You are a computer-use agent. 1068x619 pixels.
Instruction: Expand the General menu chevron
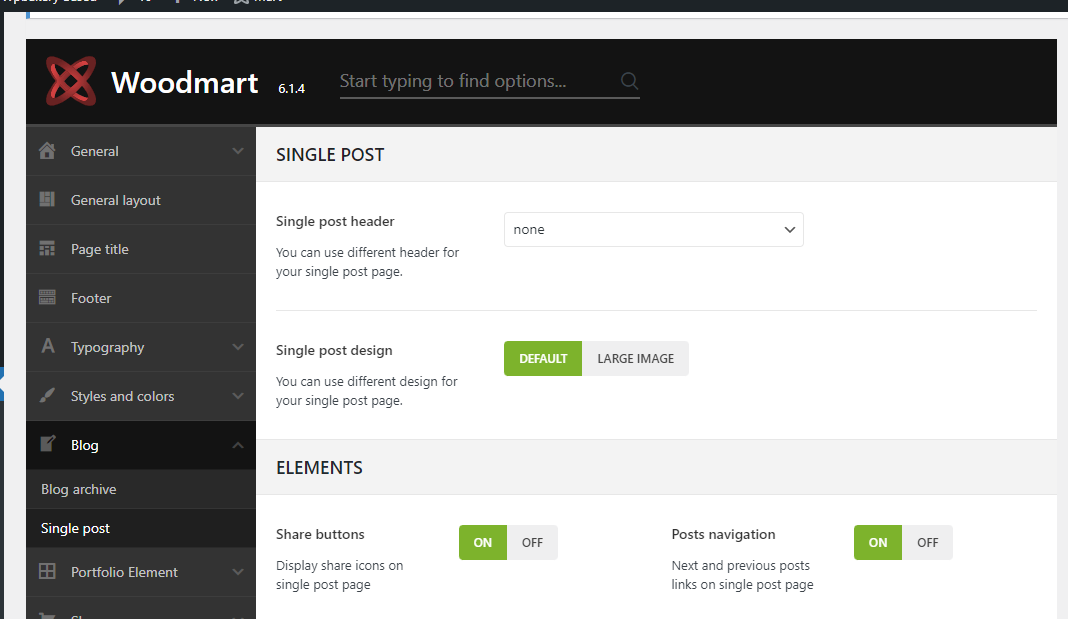pos(238,150)
